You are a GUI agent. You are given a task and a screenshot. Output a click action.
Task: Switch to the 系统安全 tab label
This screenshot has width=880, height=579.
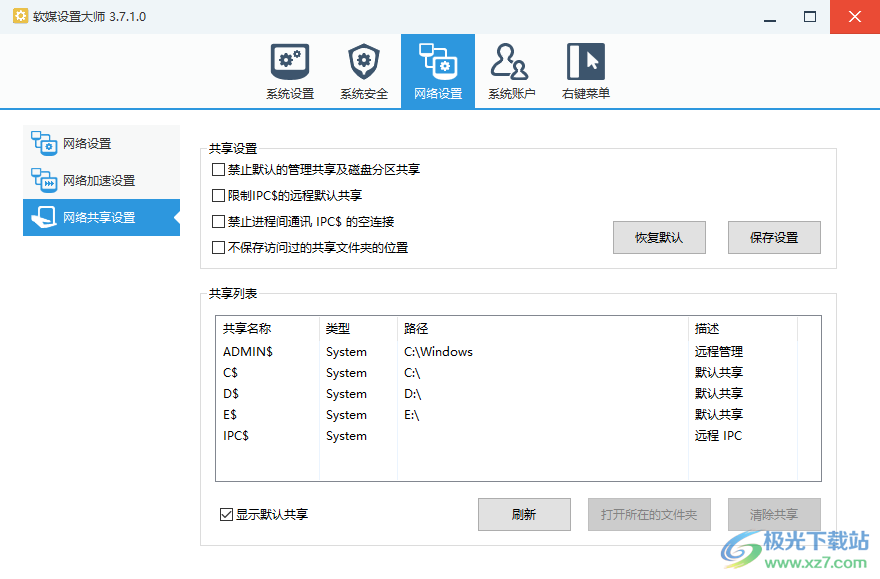point(364,94)
